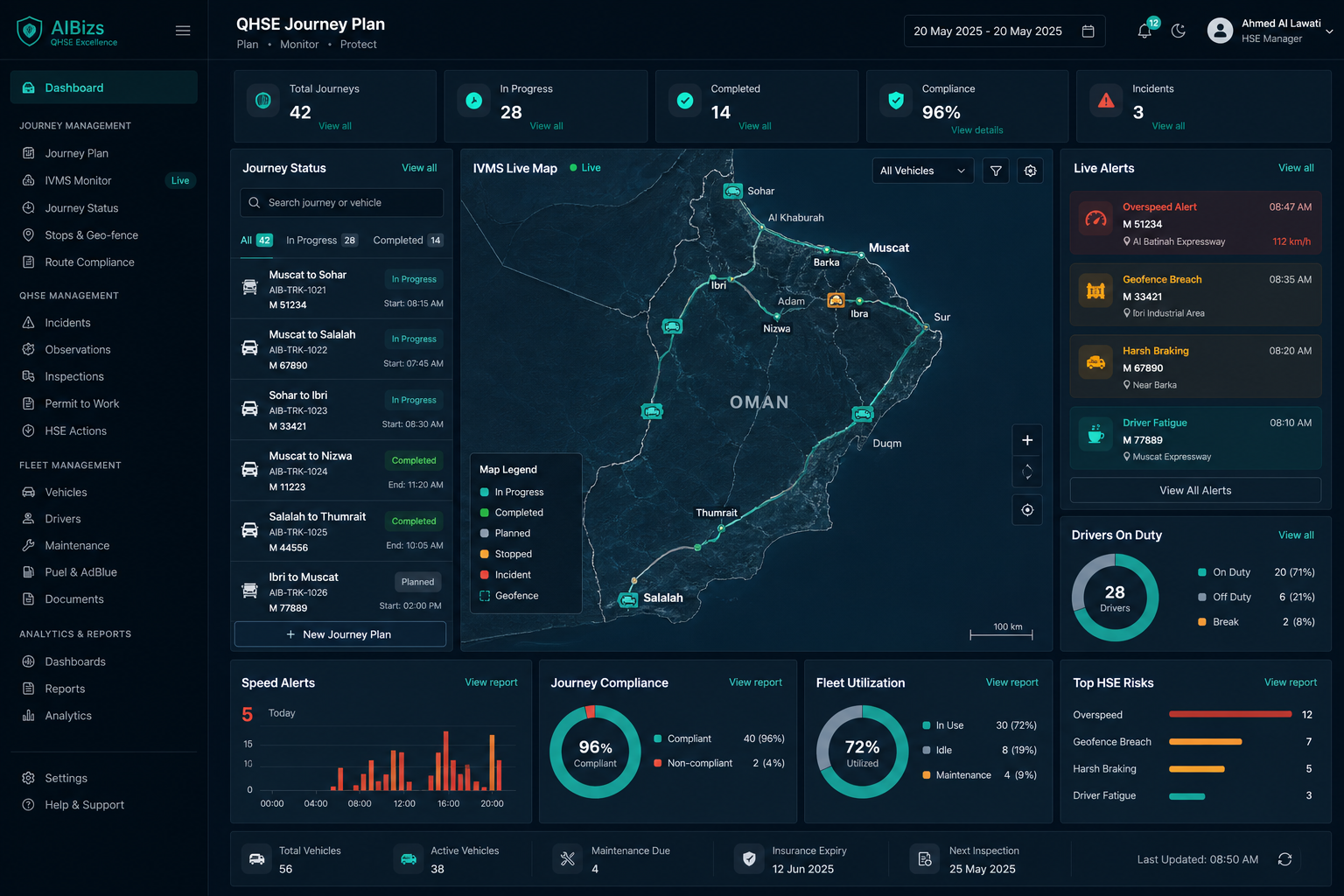View all Drivers On Duty link

pos(1296,535)
